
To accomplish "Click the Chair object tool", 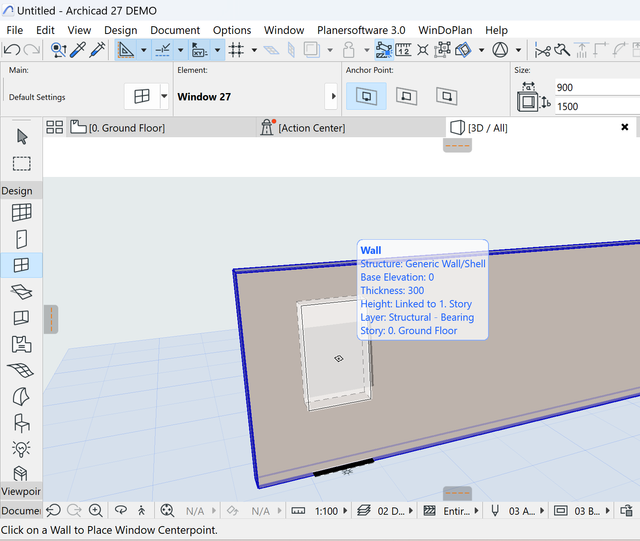I will point(21,423).
